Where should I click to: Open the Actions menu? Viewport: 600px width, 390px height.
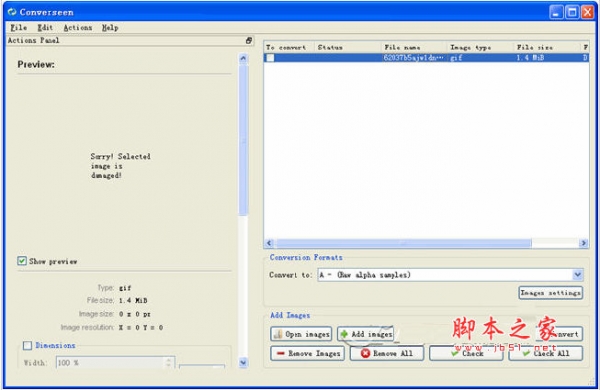(x=78, y=28)
